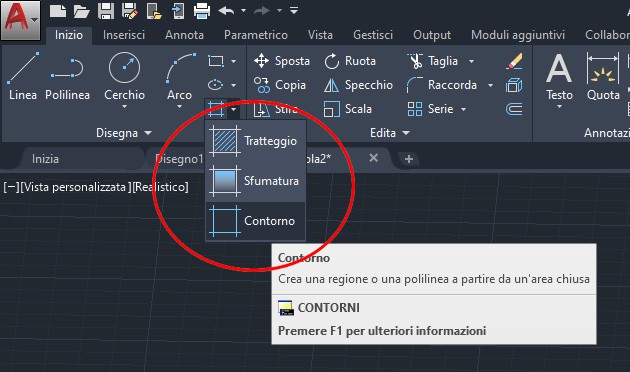Viewport: 630px width, 372px height.
Task: Switch to the Inserisci ribbon tab
Action: point(124,35)
